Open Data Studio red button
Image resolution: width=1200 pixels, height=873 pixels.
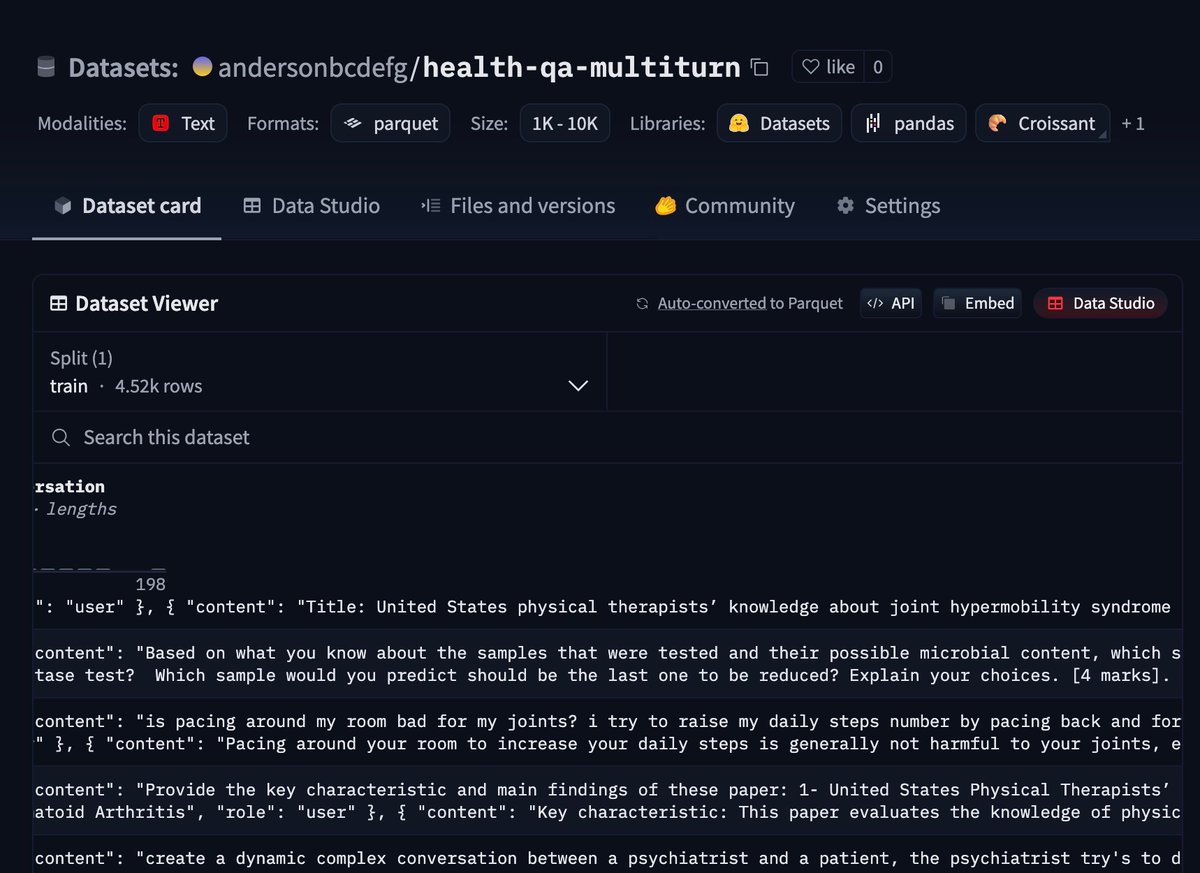(1100, 303)
